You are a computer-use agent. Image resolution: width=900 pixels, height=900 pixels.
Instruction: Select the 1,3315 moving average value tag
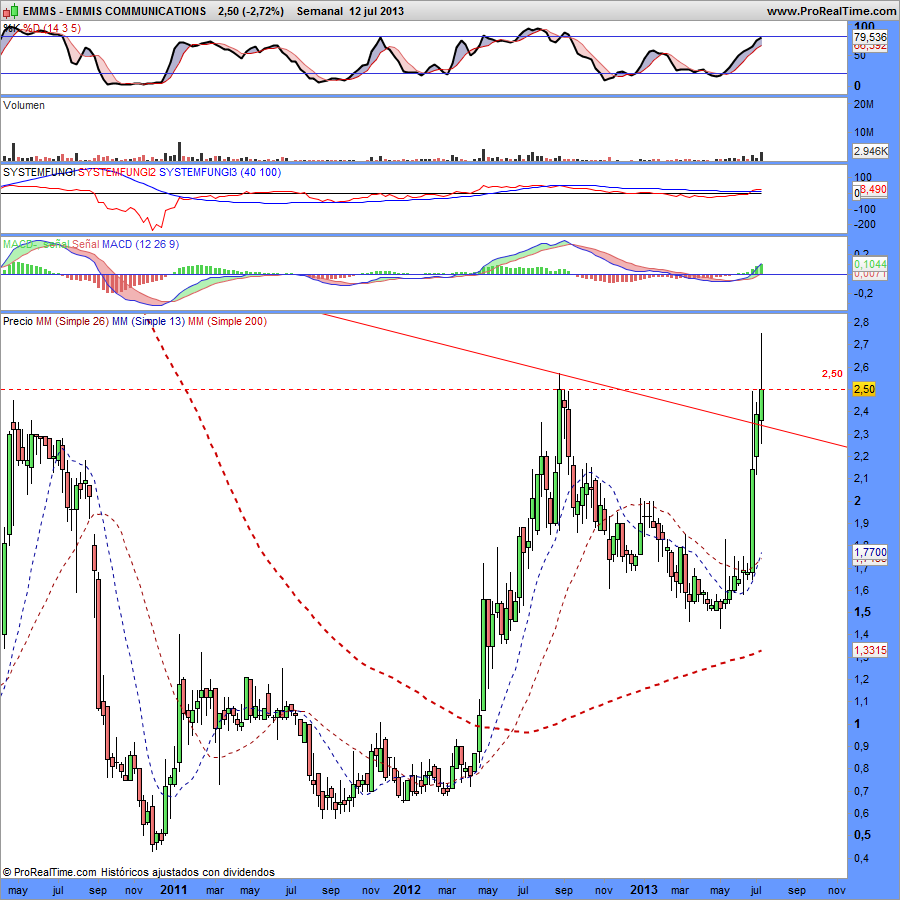click(870, 650)
